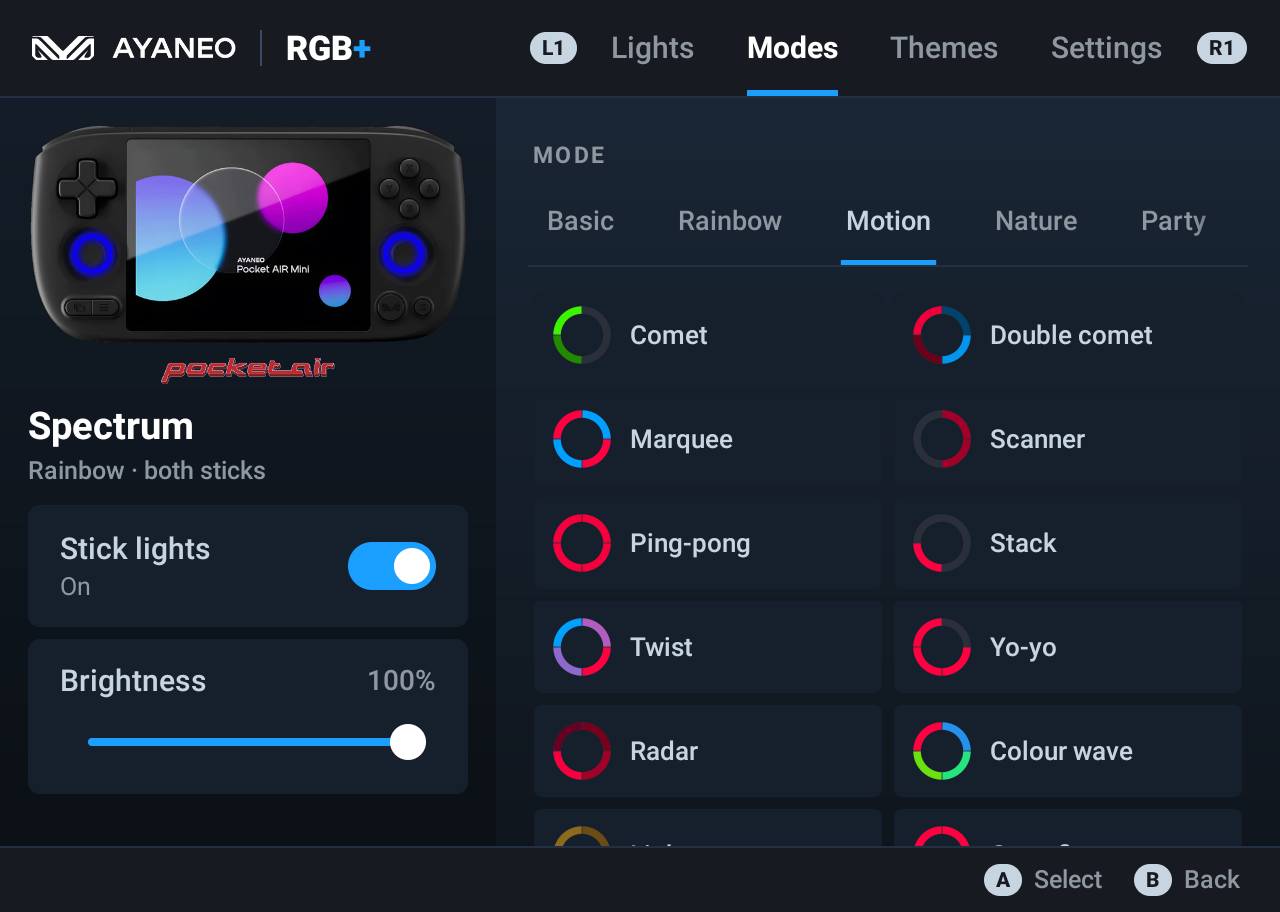Click the Back label in footer
The height and width of the screenshot is (912, 1280).
click(1212, 880)
